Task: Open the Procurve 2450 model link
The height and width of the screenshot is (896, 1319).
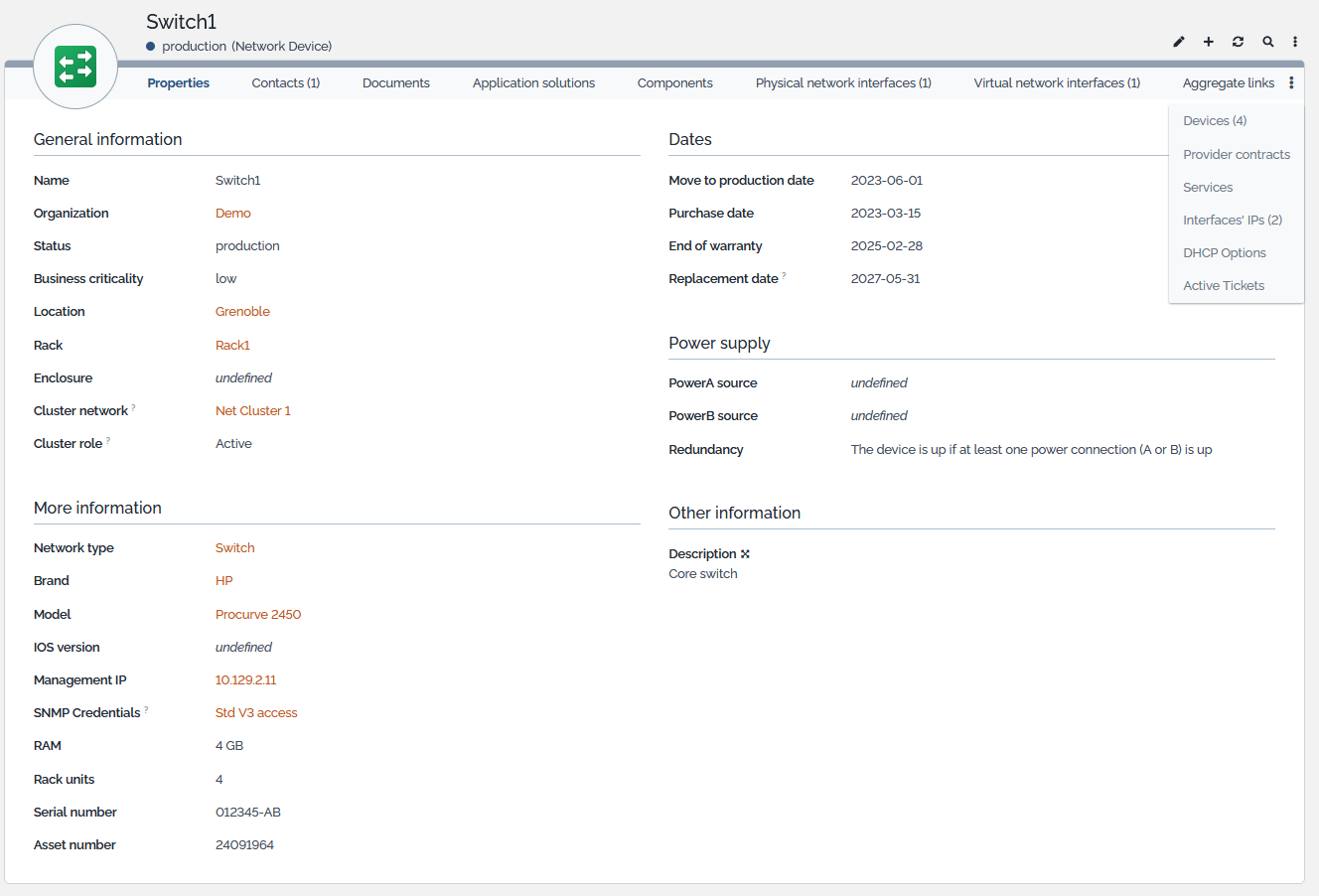Action: (257, 615)
